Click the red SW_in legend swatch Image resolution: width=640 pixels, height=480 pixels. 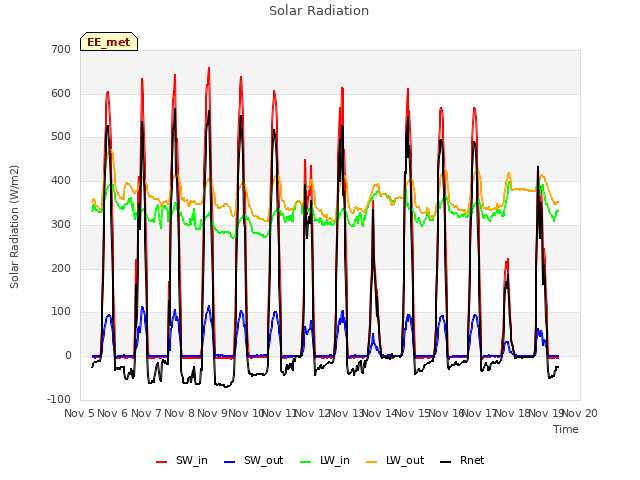(162, 462)
